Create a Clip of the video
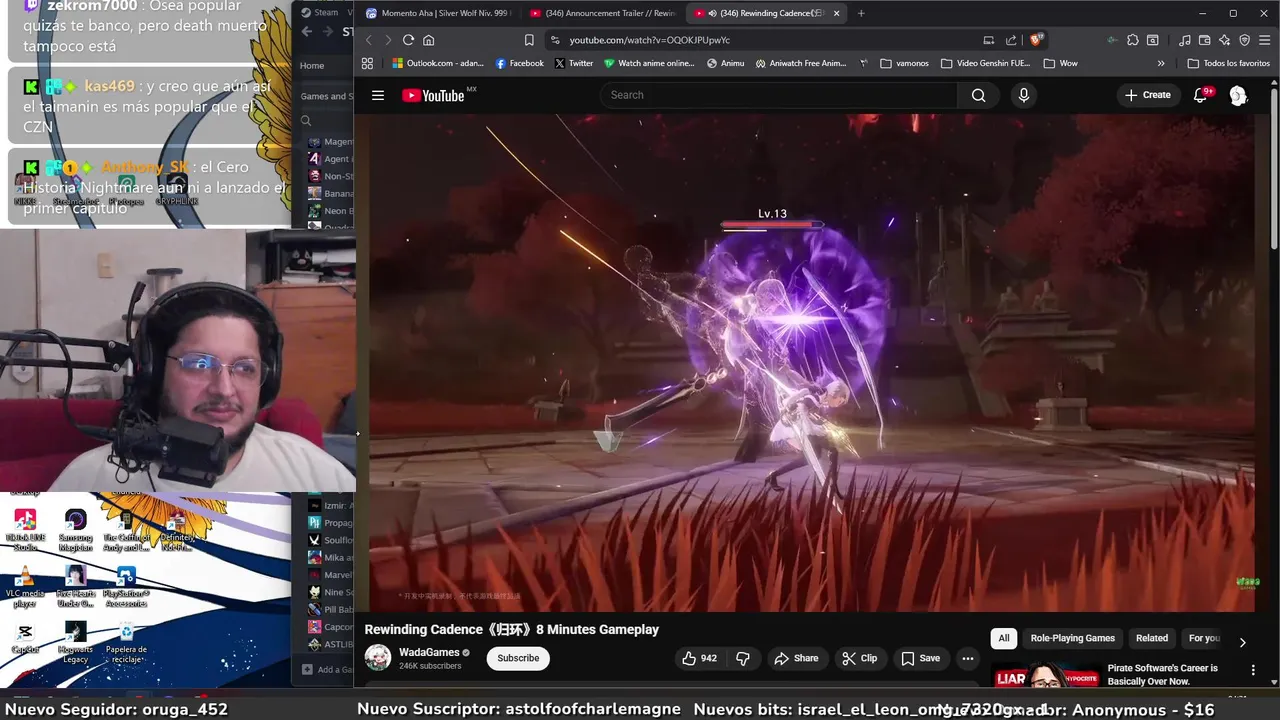The width and height of the screenshot is (1280, 720). (x=859, y=658)
